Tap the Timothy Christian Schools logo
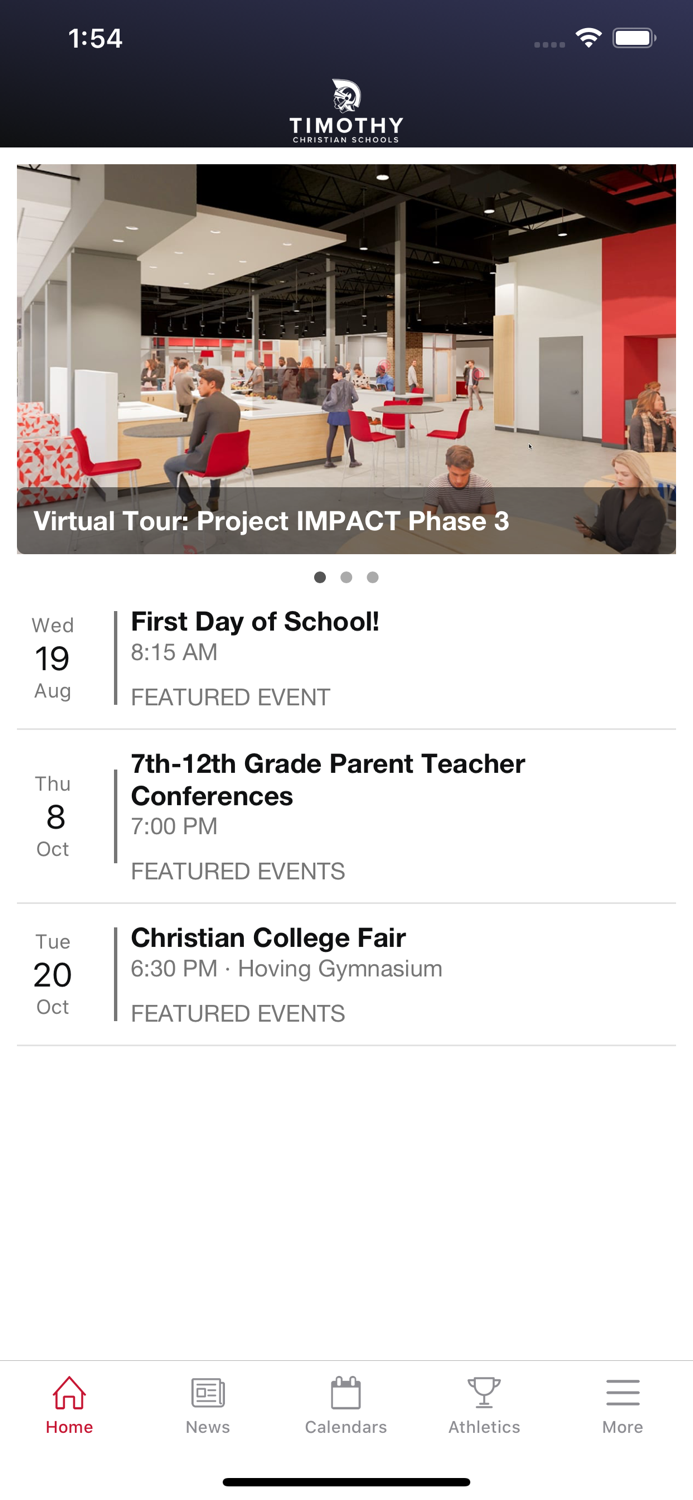This screenshot has height=1500, width=693. click(x=346, y=110)
